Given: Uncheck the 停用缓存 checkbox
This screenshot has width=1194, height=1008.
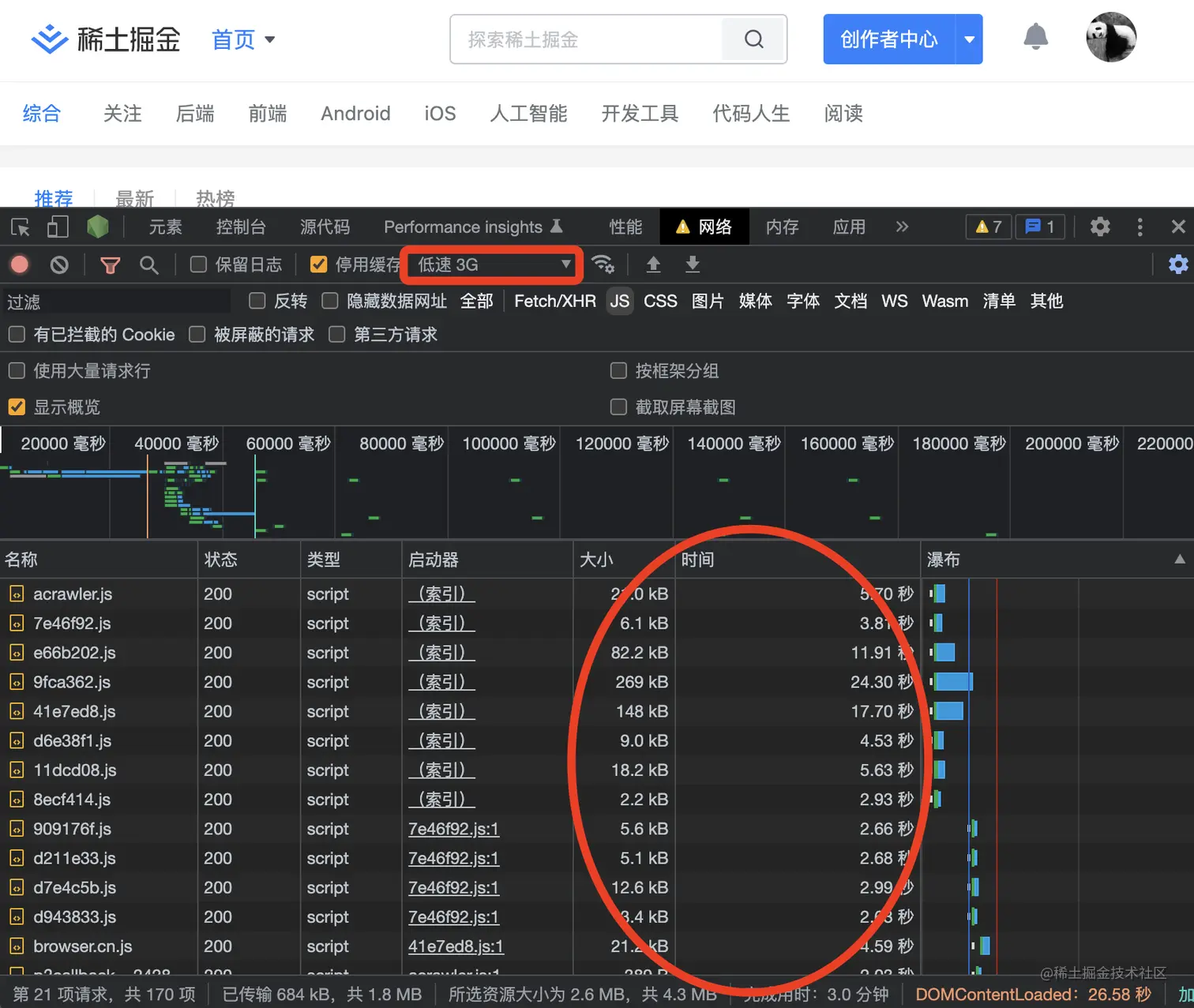Looking at the screenshot, I should coord(318,264).
